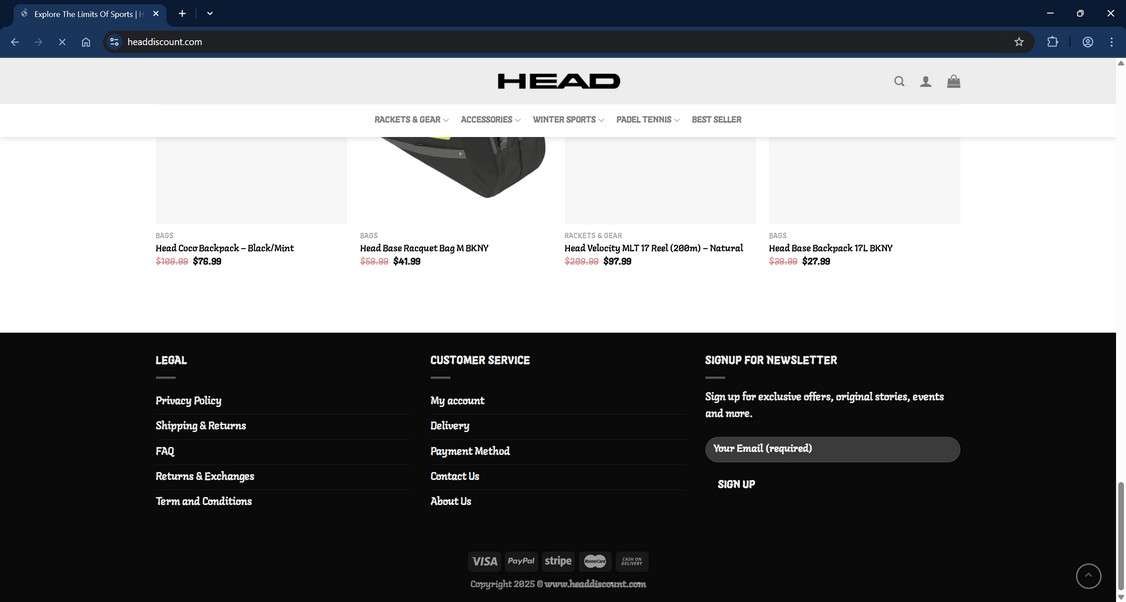The width and height of the screenshot is (1126, 602).
Task: Expand the Winter Sports menu
Action: click(568, 120)
